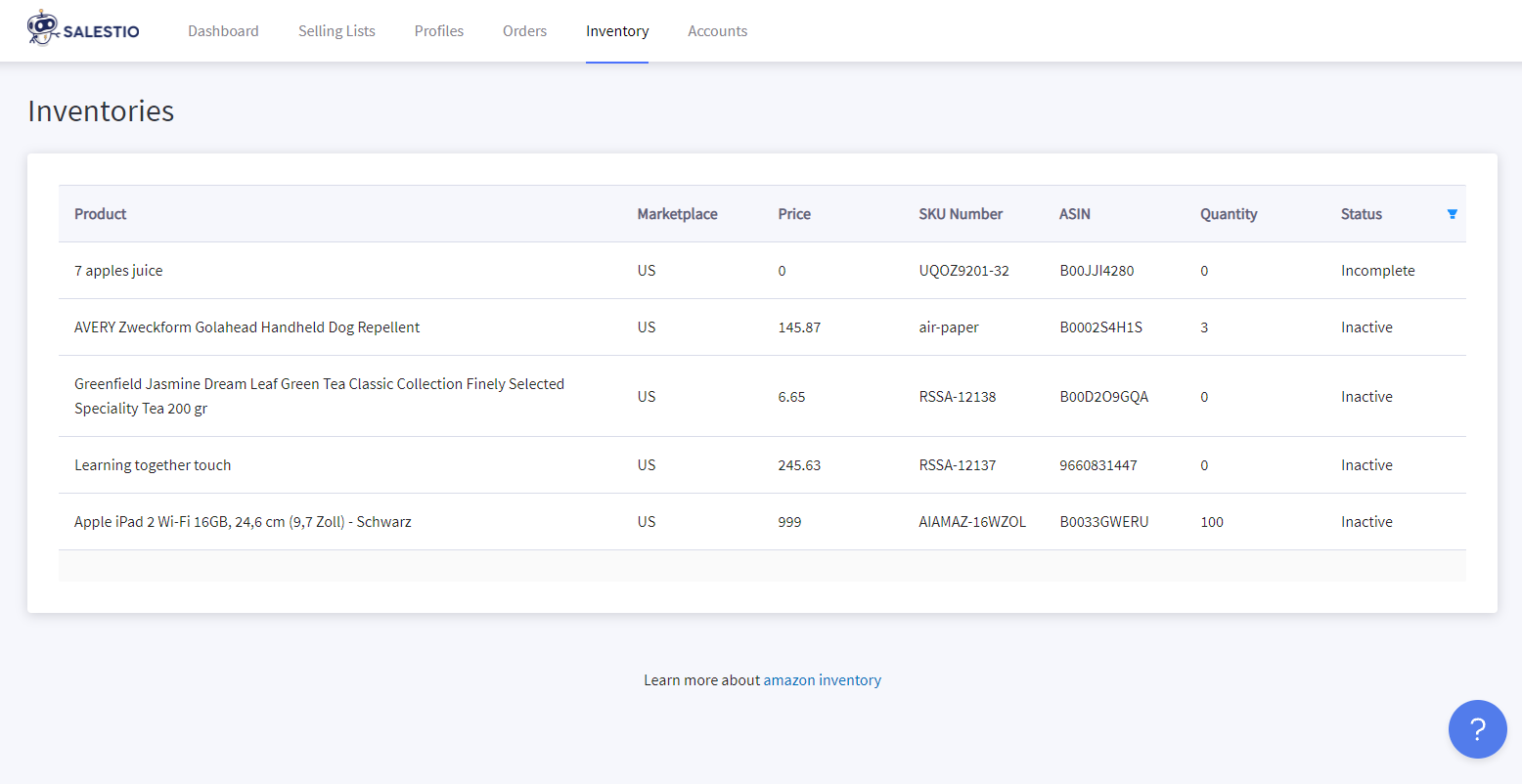Click price 245.63

point(799,465)
